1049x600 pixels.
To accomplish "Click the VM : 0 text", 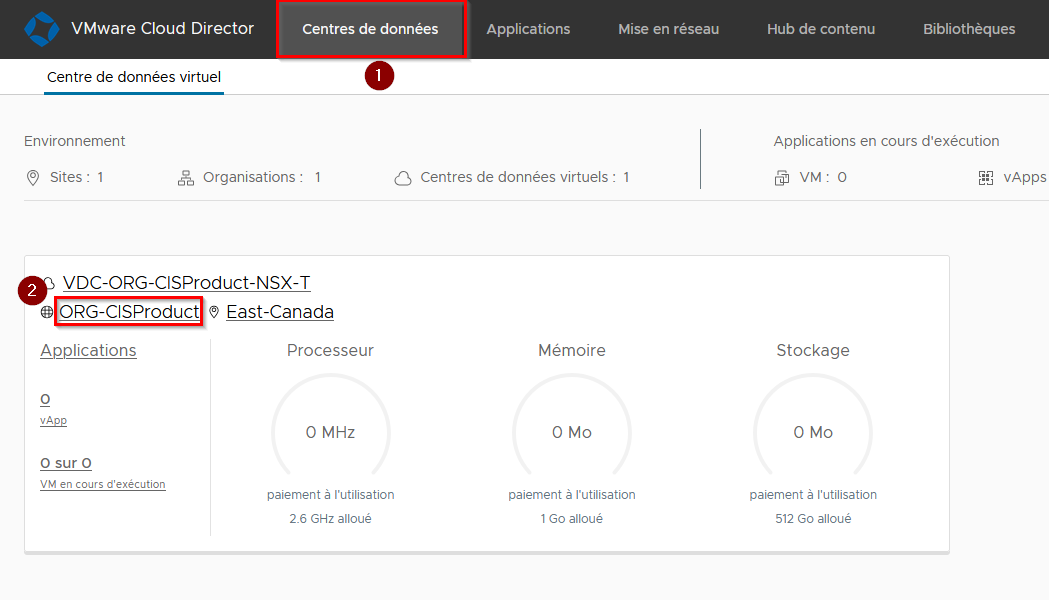I will [x=823, y=177].
